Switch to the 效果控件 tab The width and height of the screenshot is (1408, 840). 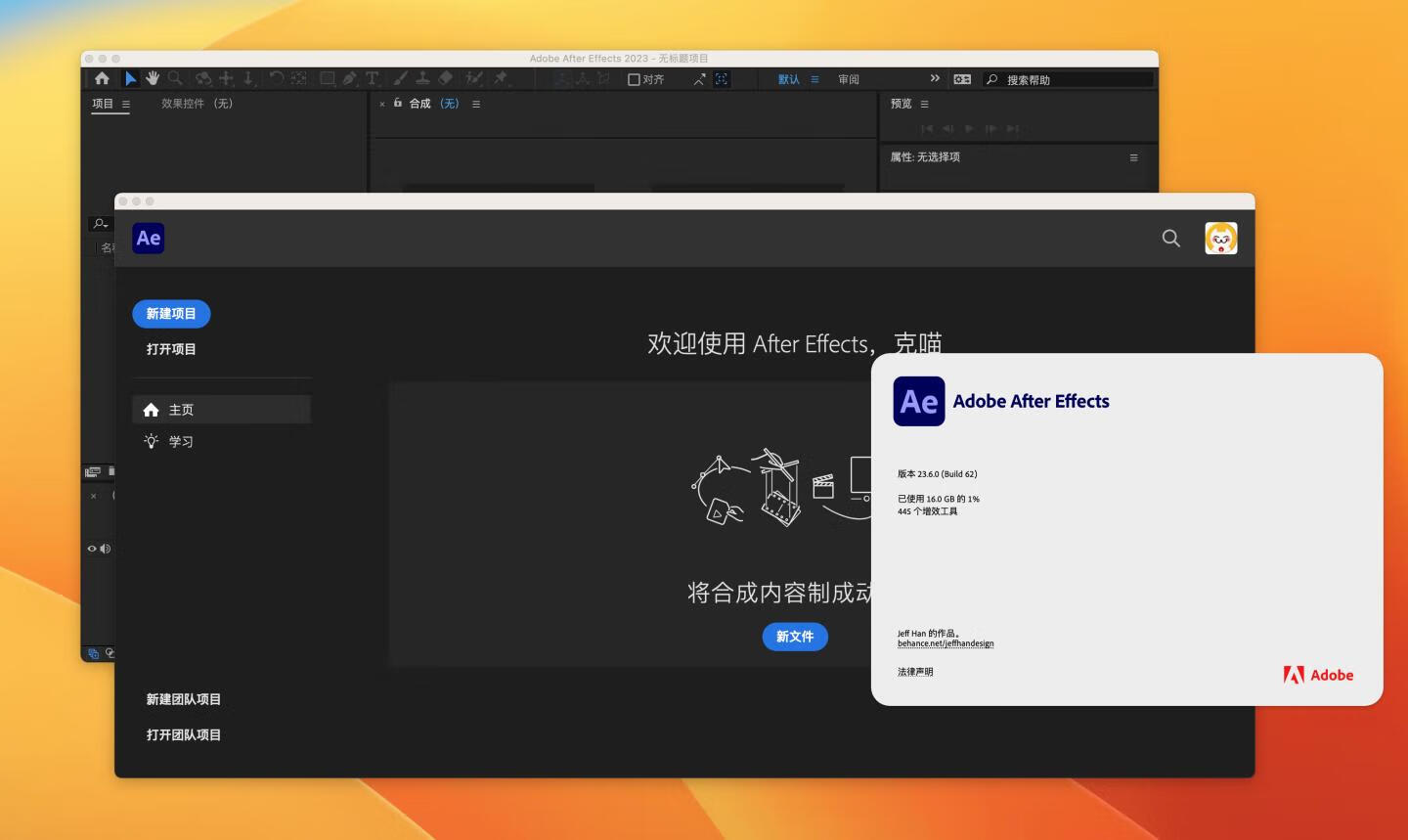pyautogui.click(x=197, y=104)
